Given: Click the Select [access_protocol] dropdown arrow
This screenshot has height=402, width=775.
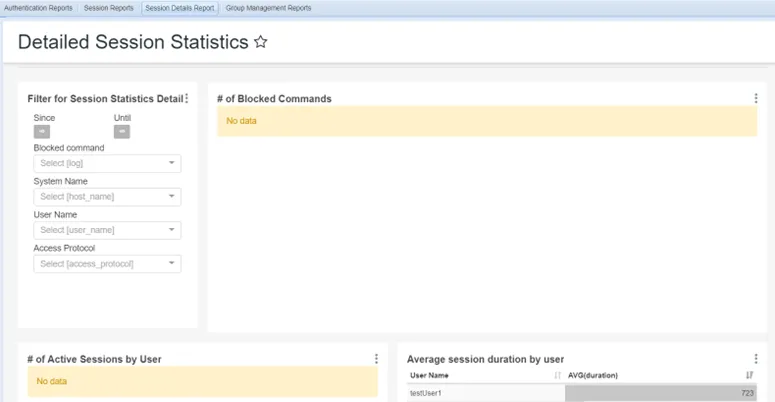Looking at the screenshot, I should [172, 263].
